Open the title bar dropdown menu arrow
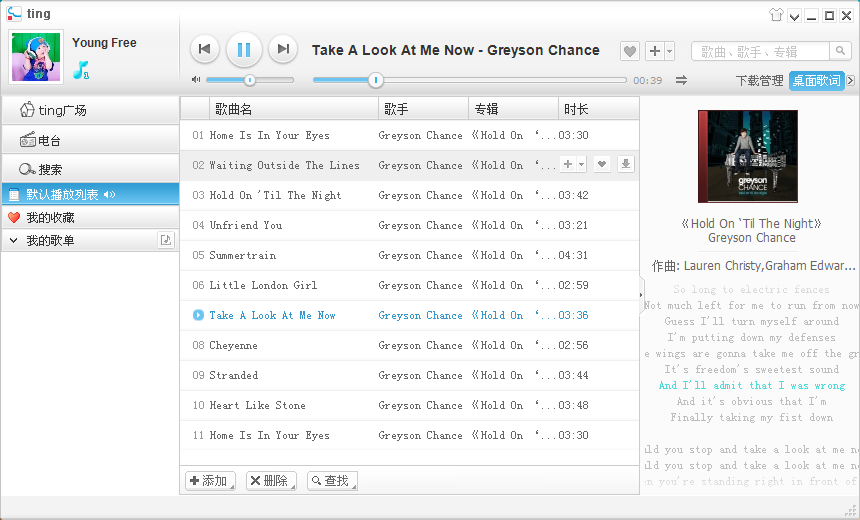Screen dimensions: 860x520 pos(794,16)
